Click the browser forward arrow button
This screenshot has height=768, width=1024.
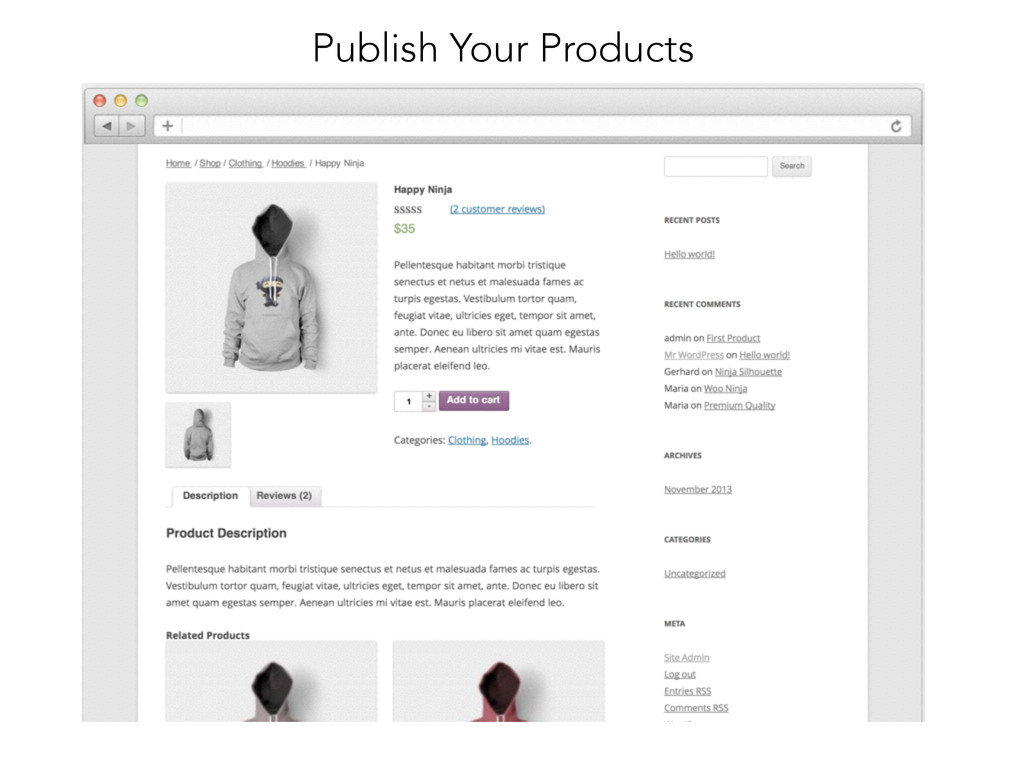(131, 125)
